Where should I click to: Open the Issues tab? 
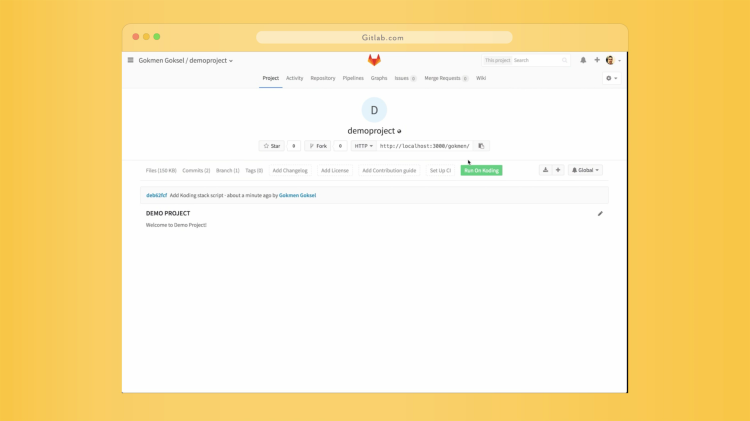pos(405,78)
